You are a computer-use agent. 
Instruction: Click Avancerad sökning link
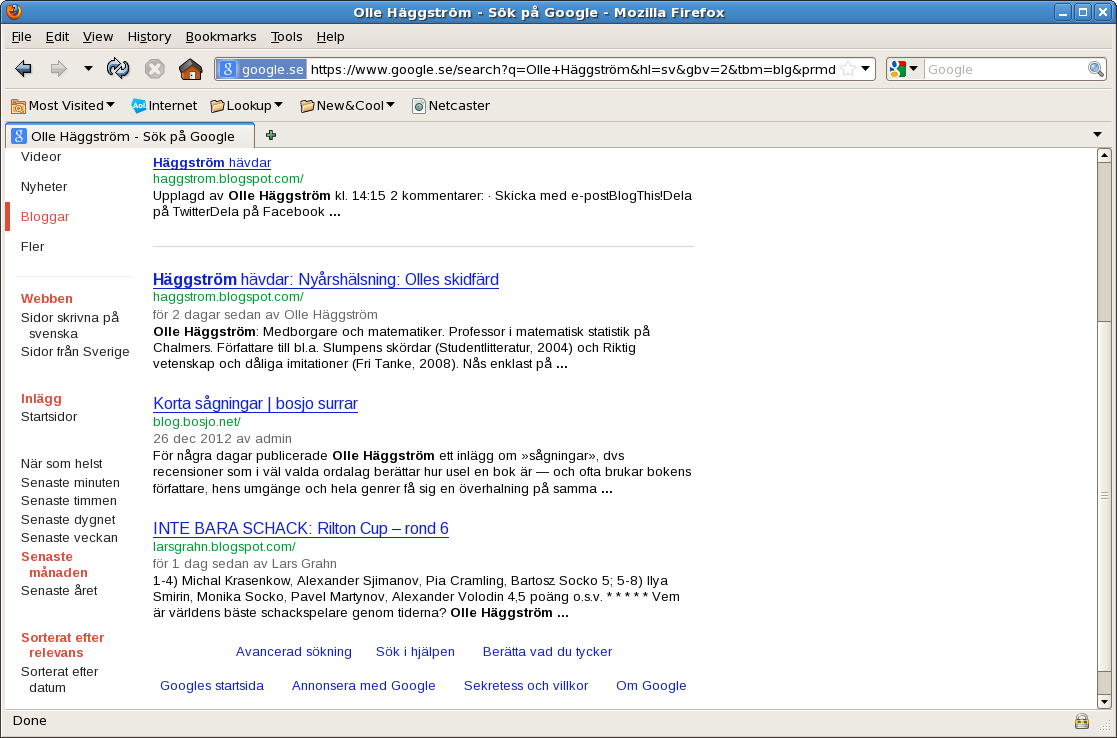(x=293, y=652)
